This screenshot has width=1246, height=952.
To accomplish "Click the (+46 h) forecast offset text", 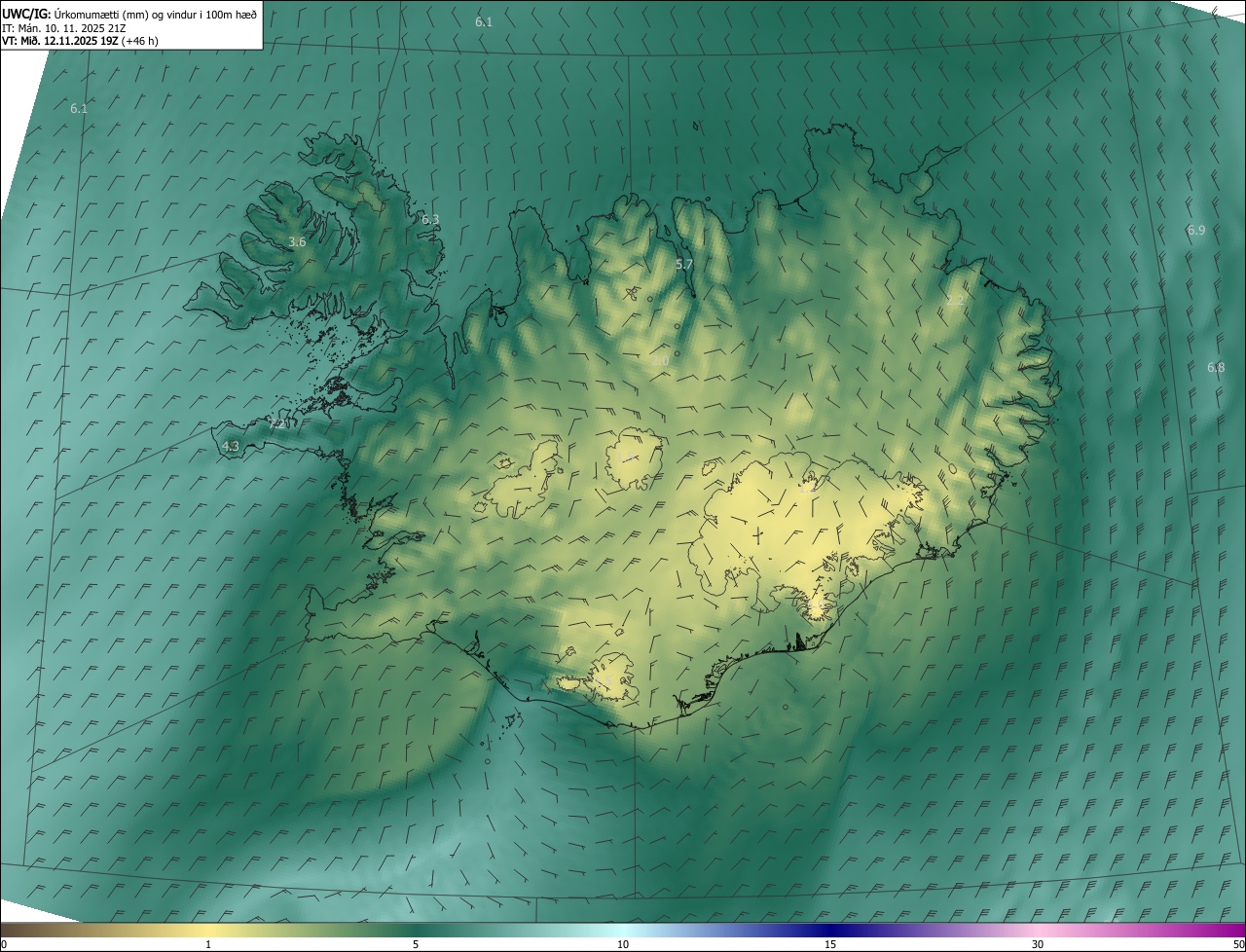I will click(140, 41).
